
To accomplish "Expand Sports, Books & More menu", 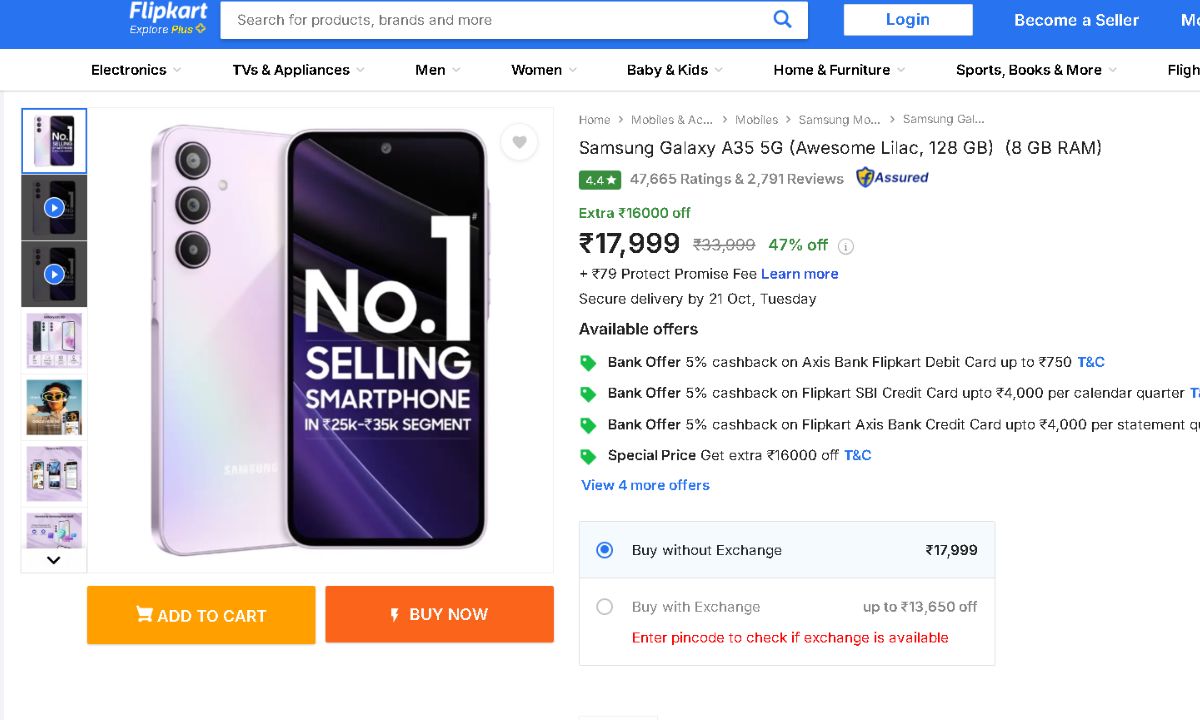I will [x=1036, y=70].
